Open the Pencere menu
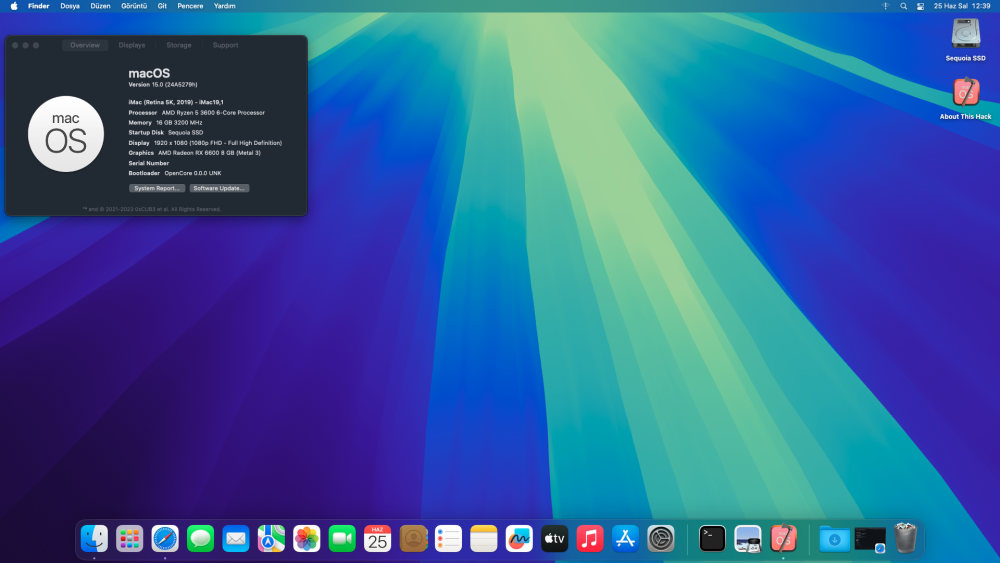This screenshot has height=563, width=1000. [x=190, y=6]
